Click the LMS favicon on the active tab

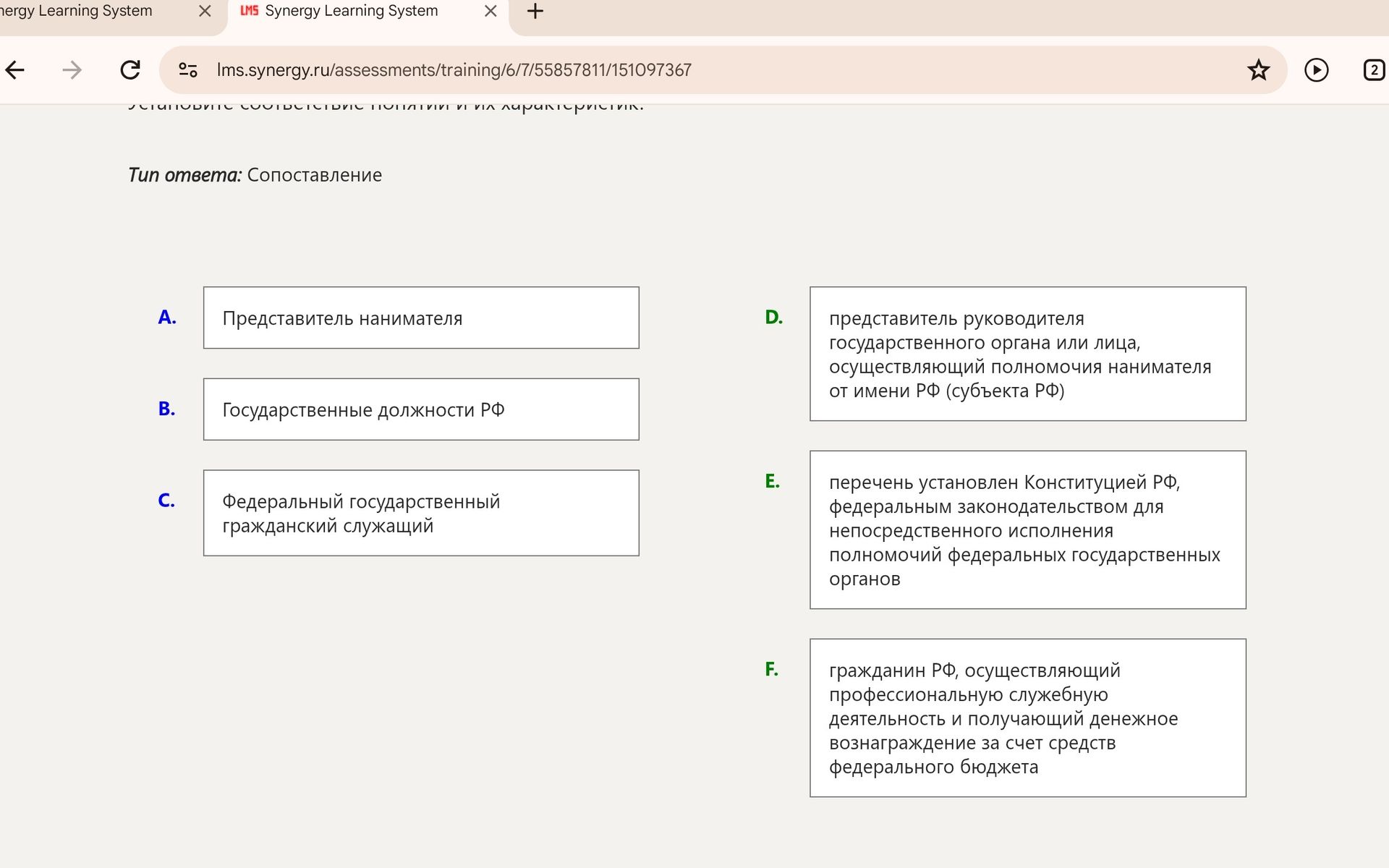(x=250, y=11)
